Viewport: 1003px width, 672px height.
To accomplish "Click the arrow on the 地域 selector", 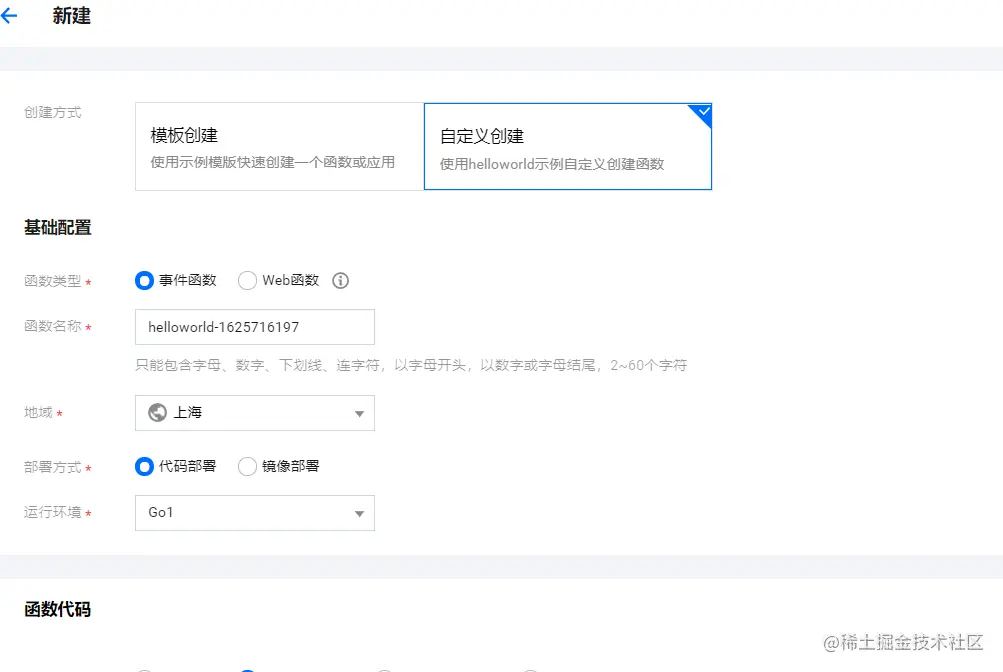I will pyautogui.click(x=359, y=414).
